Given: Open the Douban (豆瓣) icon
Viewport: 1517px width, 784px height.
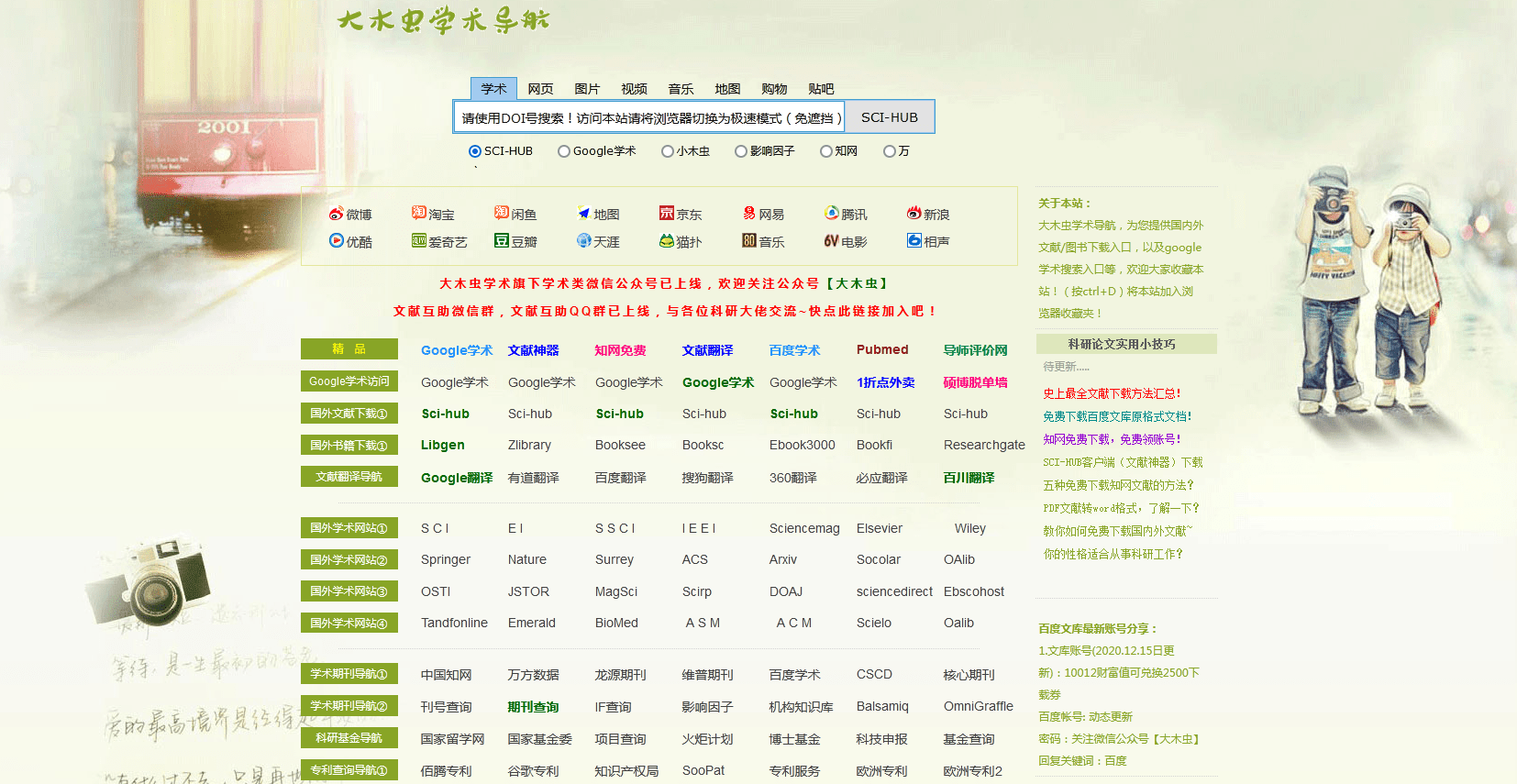Looking at the screenshot, I should 502,240.
